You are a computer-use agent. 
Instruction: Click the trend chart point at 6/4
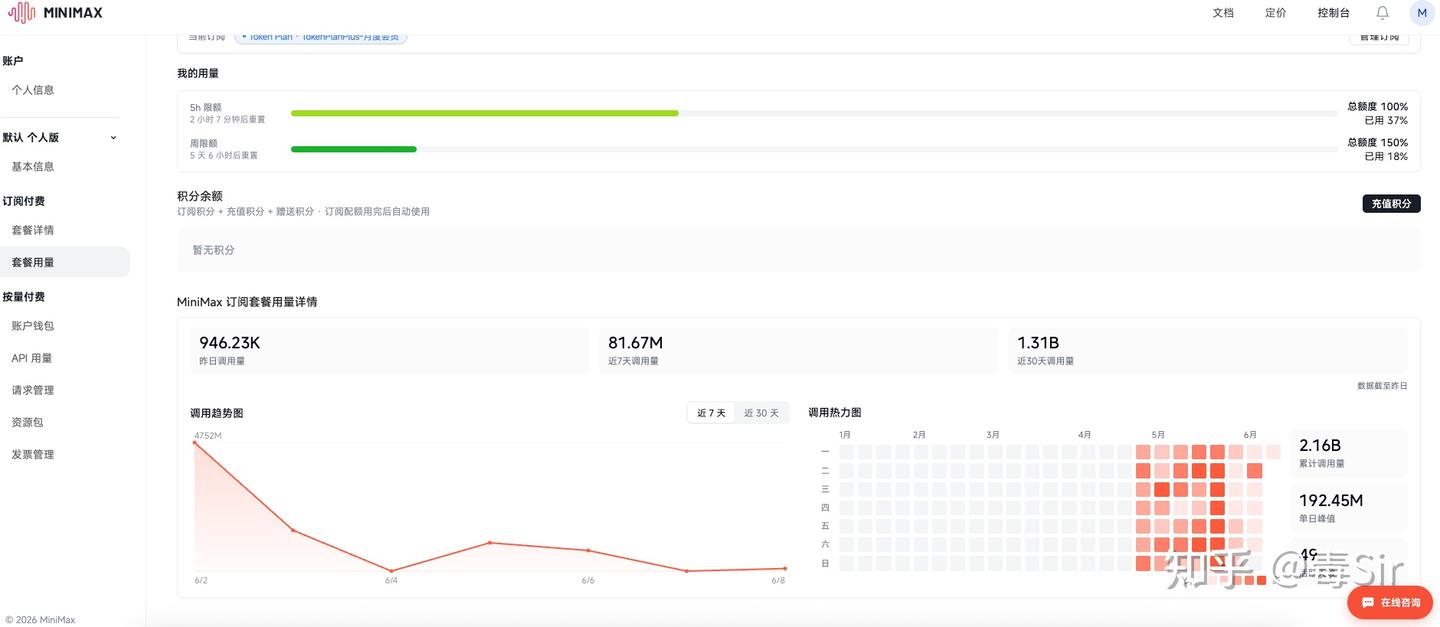point(391,571)
